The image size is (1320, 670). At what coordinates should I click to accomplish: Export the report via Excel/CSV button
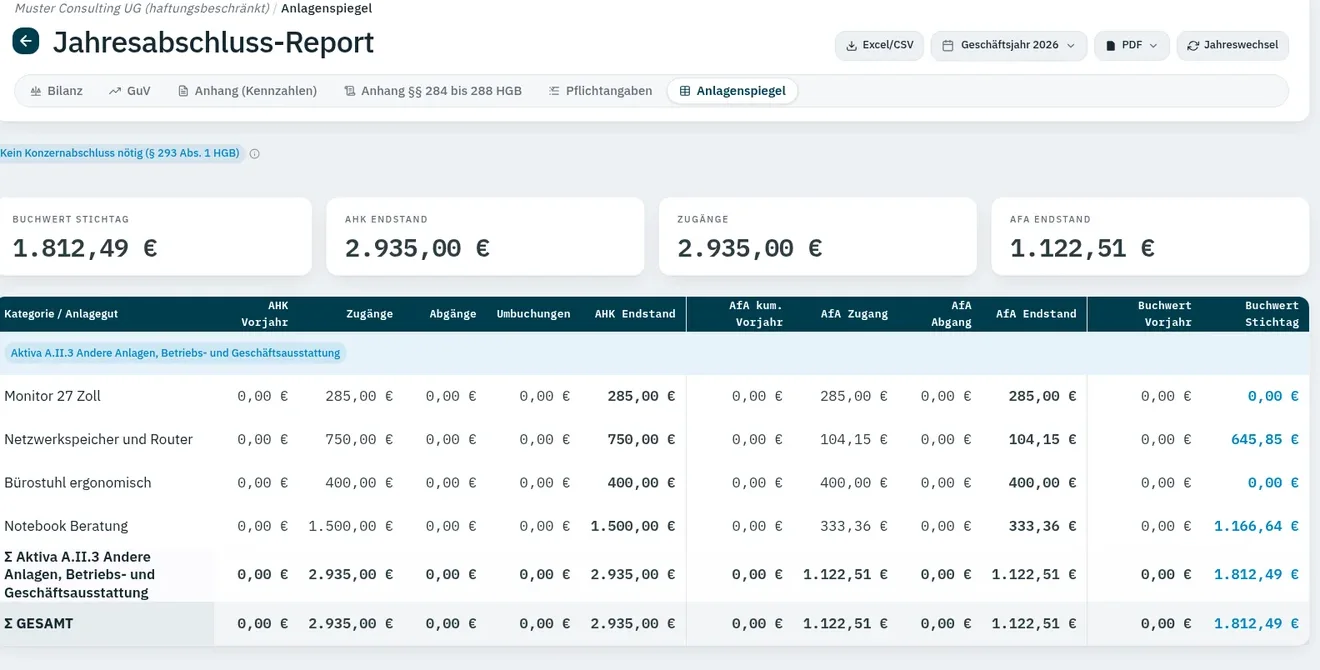880,45
